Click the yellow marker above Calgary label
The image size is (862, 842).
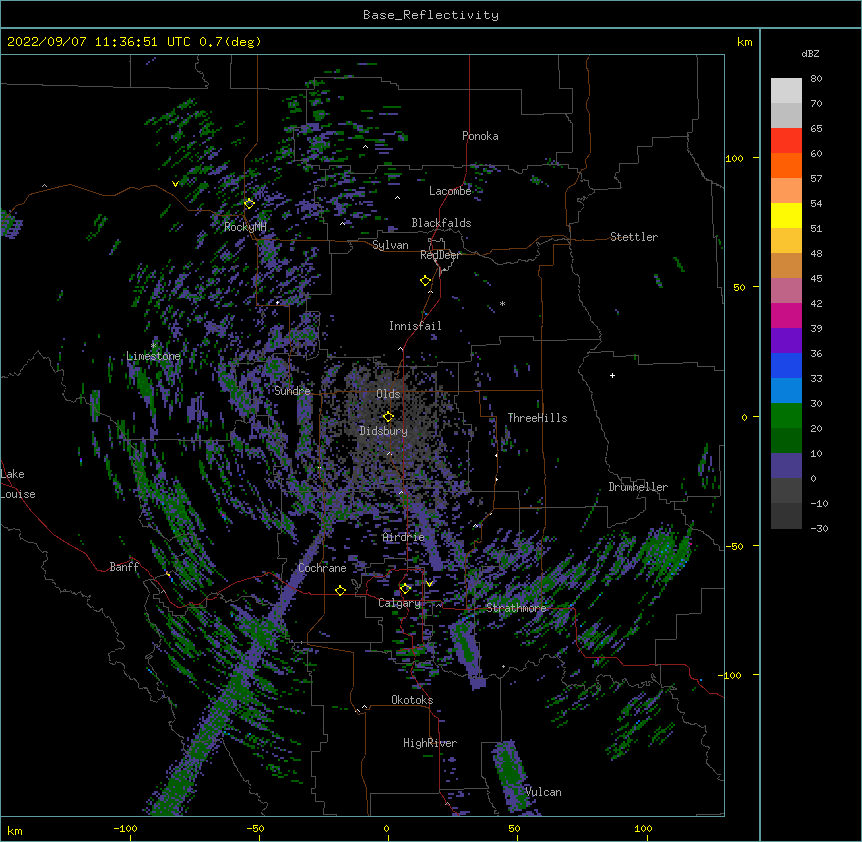(405, 589)
